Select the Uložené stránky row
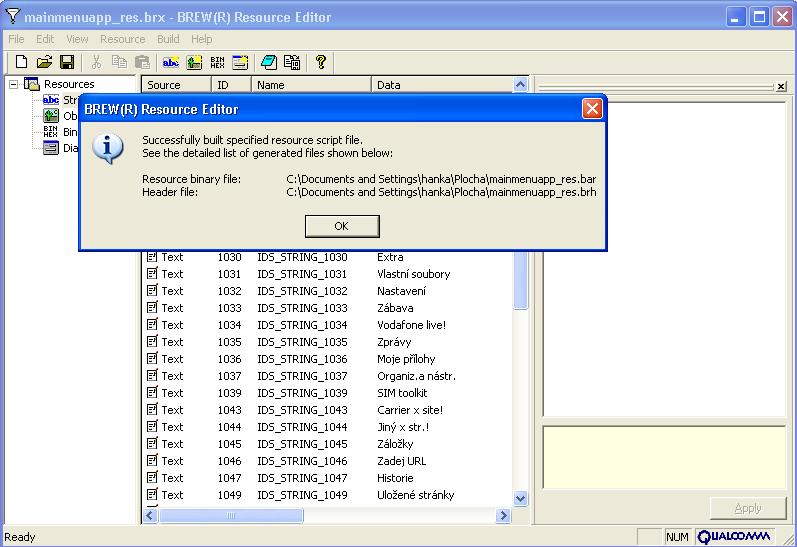The height and width of the screenshot is (547, 797). pos(325,495)
